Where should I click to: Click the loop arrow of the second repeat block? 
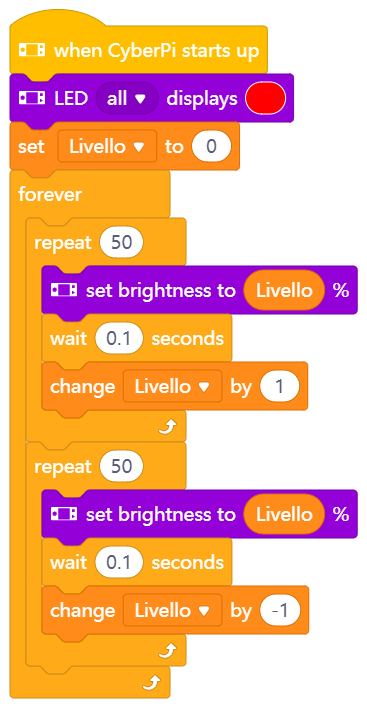pos(168,652)
